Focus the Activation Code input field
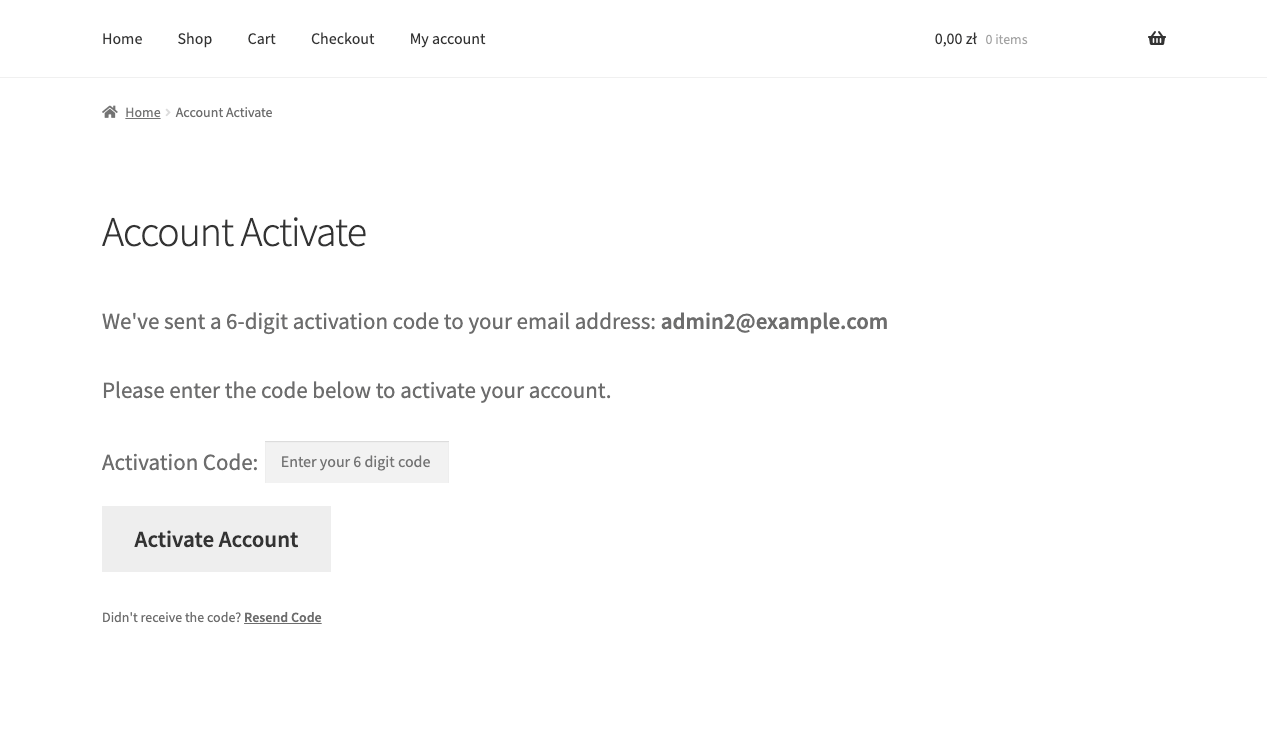The image size is (1267, 753). [357, 462]
